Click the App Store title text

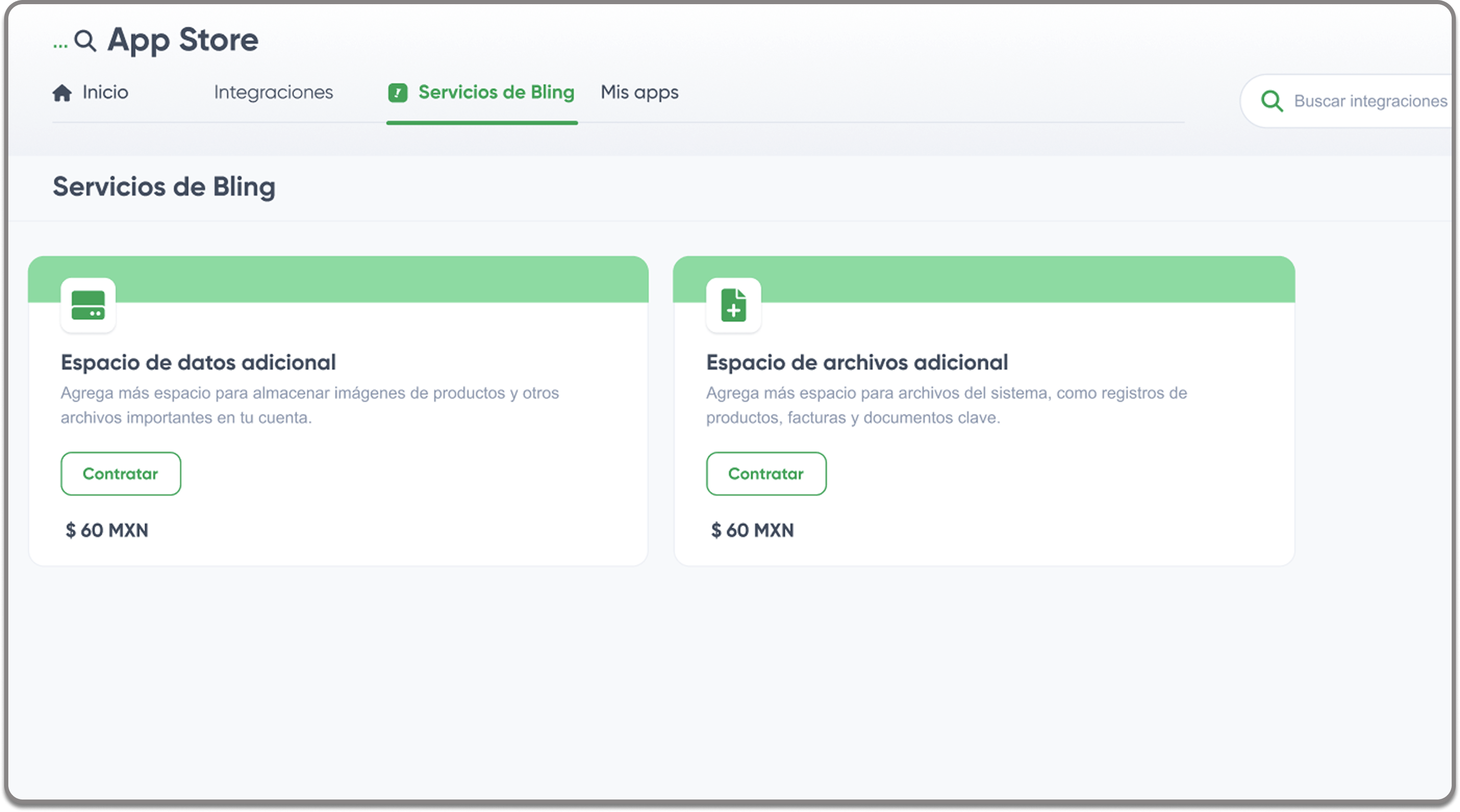(x=183, y=41)
